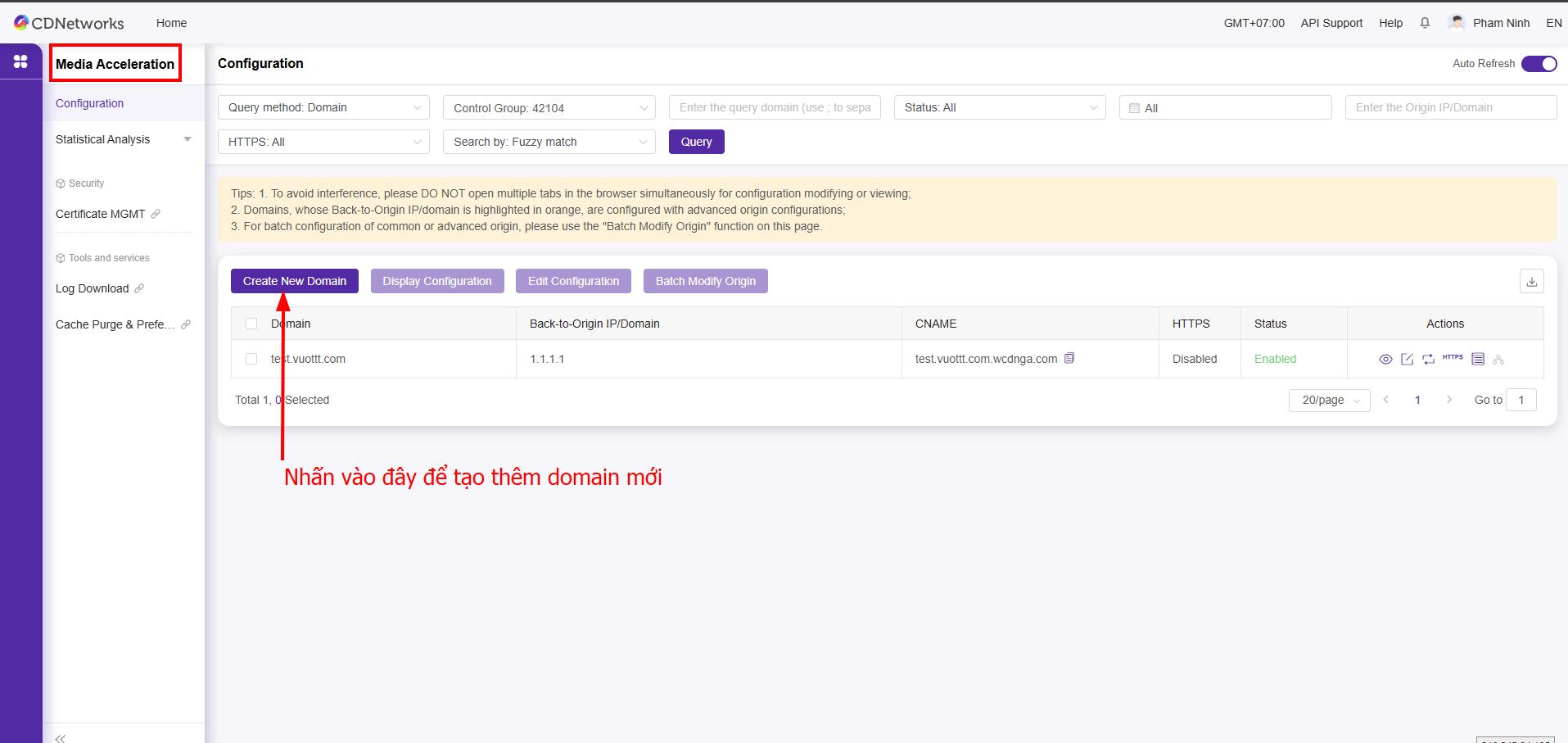The width and height of the screenshot is (1568, 743).
Task: Tick the checkbox for test.vuottt.com row
Action: pyautogui.click(x=251, y=359)
